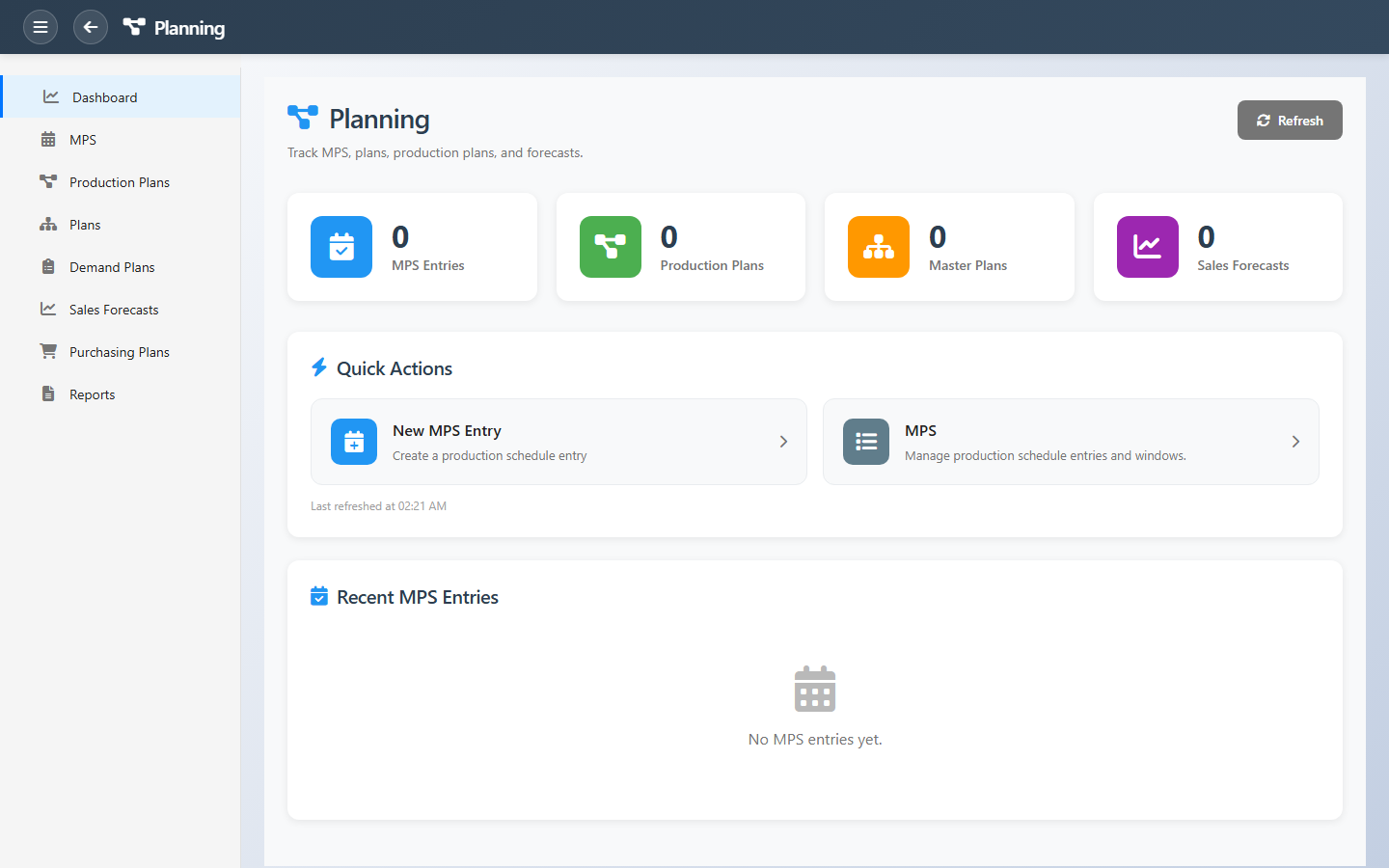Click the New MPS Entry calendar-plus icon

pos(354,442)
